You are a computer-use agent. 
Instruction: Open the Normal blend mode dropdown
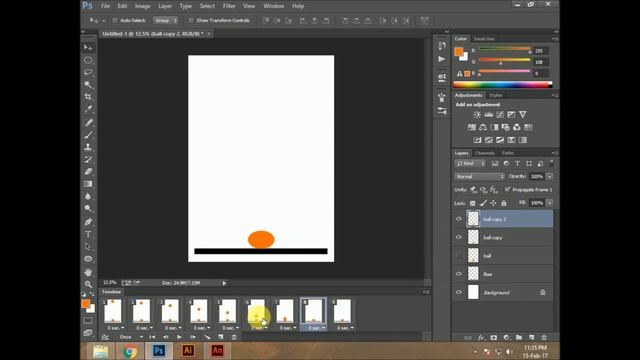[x=480, y=176]
